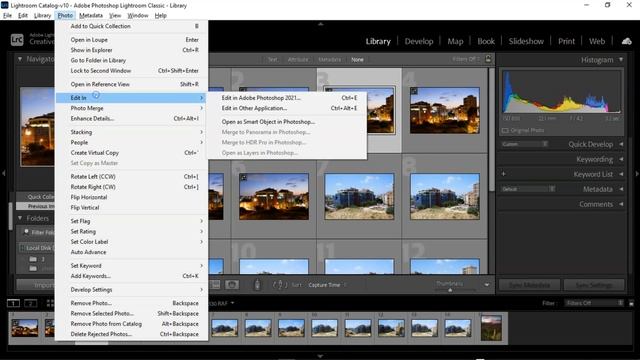Viewport: 640px width, 360px height.
Task: Click the grid view icon above the filmstrip
Action: coord(50,303)
